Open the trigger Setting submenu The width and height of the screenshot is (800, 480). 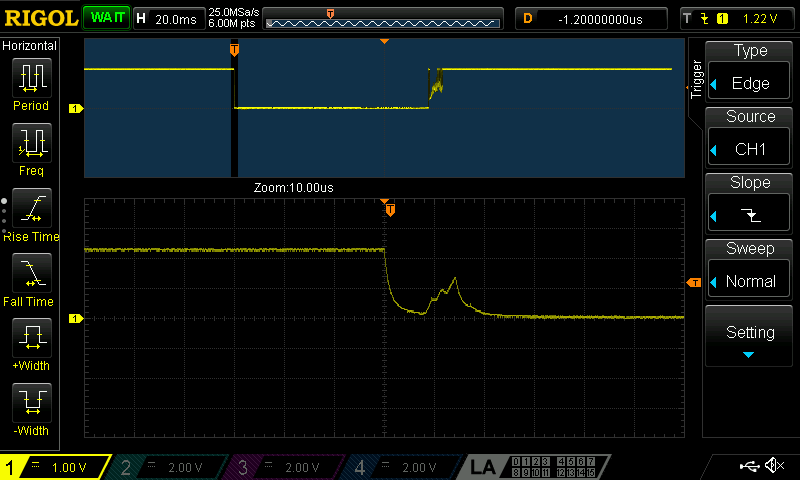750,336
